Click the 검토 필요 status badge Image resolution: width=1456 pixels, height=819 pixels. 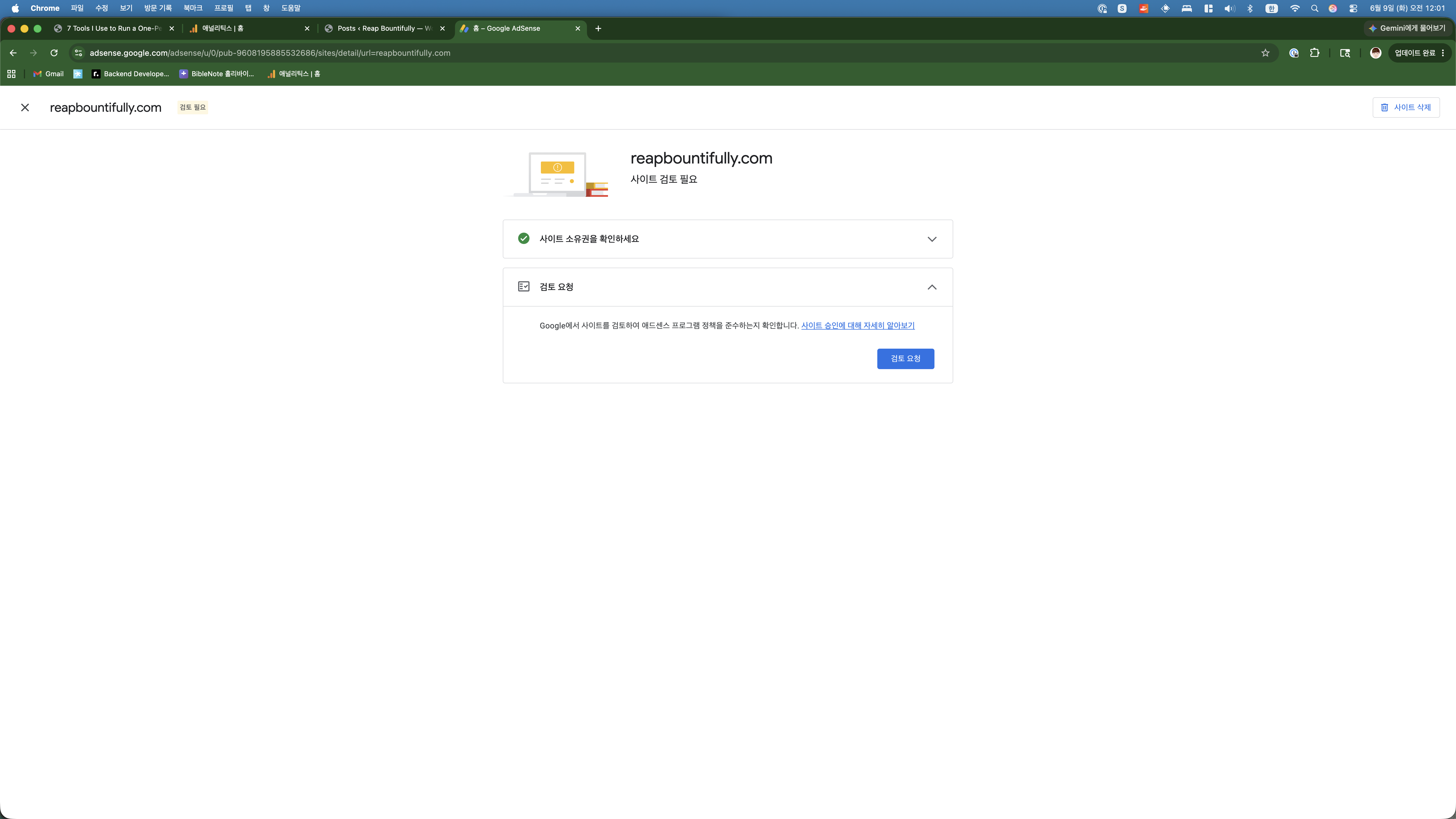193,107
